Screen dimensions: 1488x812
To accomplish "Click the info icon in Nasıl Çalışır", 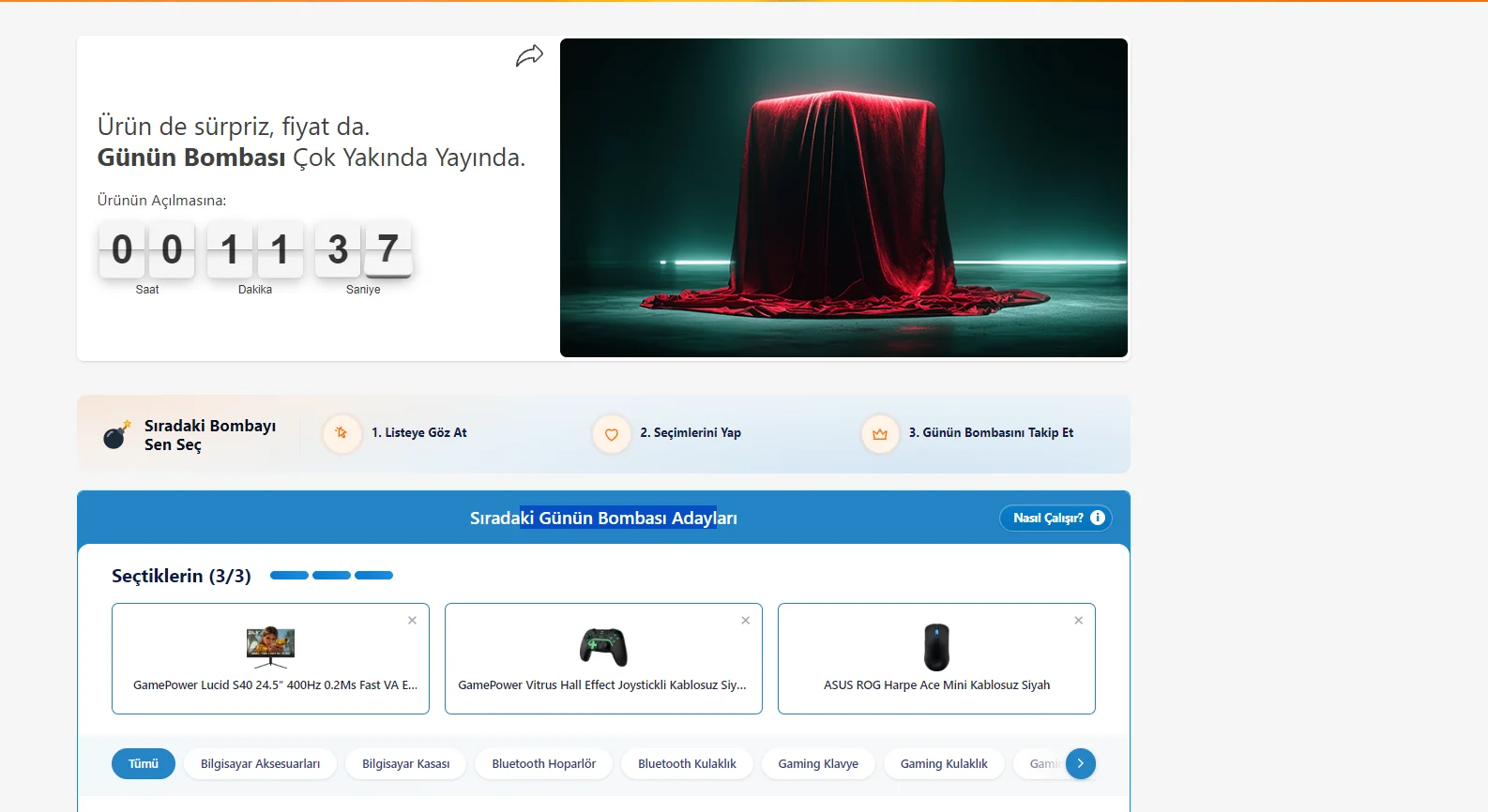I will (1097, 518).
